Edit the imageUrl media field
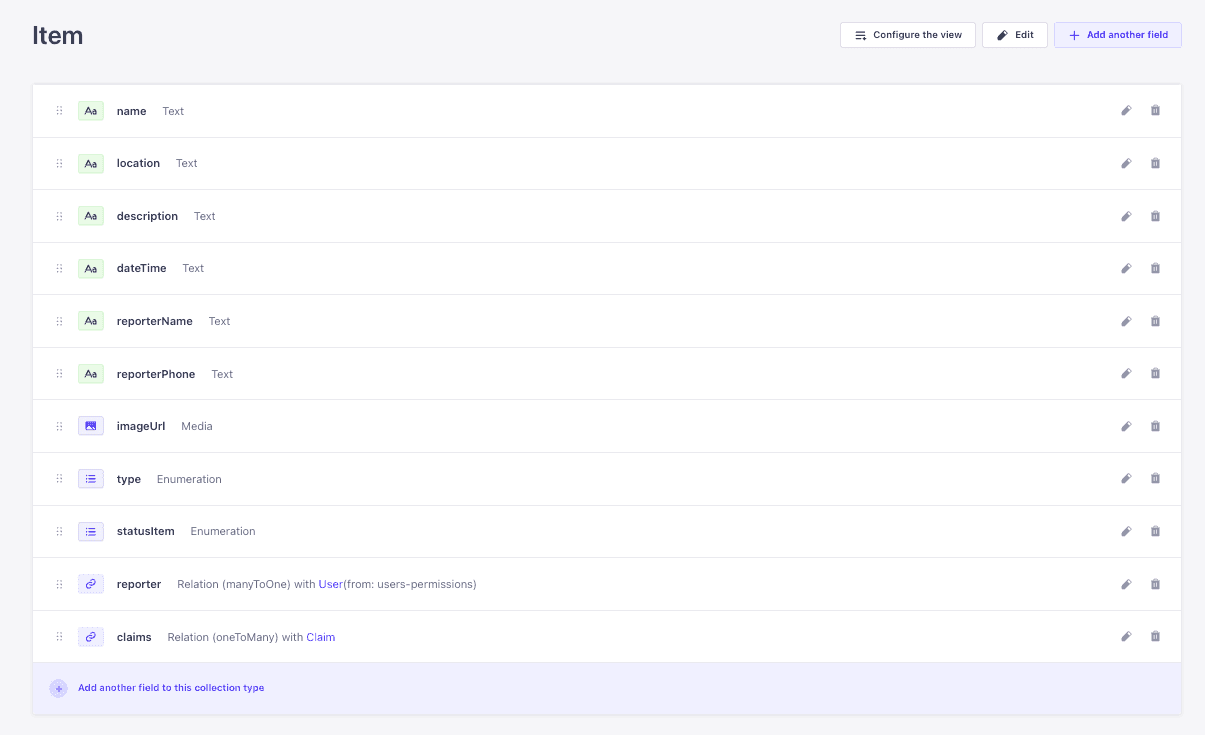Image resolution: width=1205 pixels, height=735 pixels. point(1126,426)
